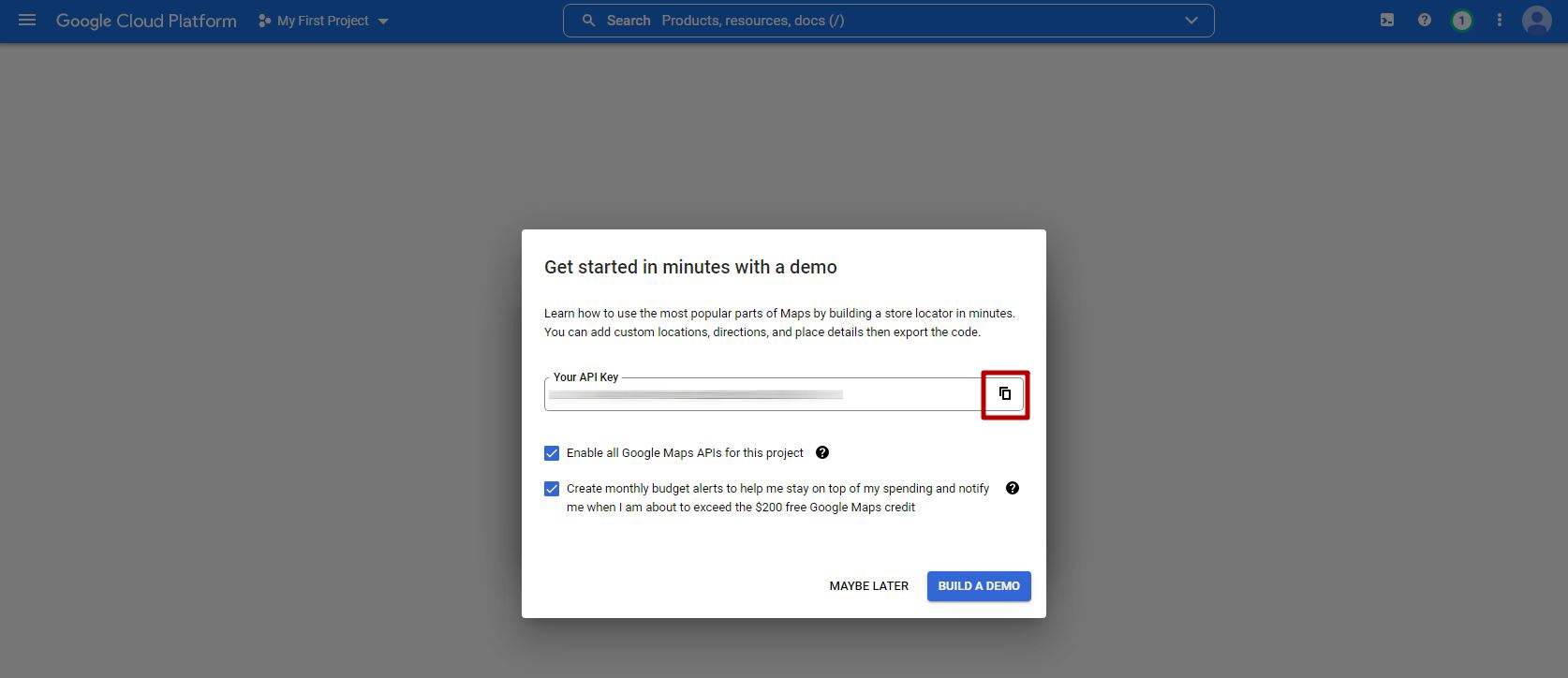1568x678 pixels.
Task: Show help for Enable all Google Maps APIs
Action: click(x=822, y=452)
